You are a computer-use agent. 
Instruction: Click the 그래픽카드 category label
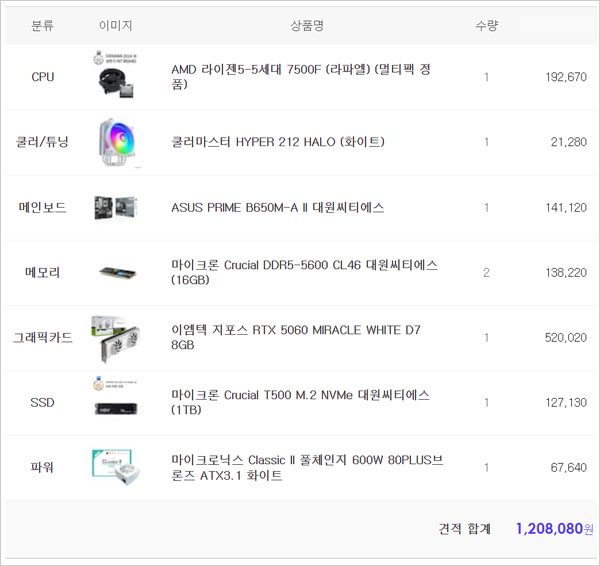click(x=43, y=337)
